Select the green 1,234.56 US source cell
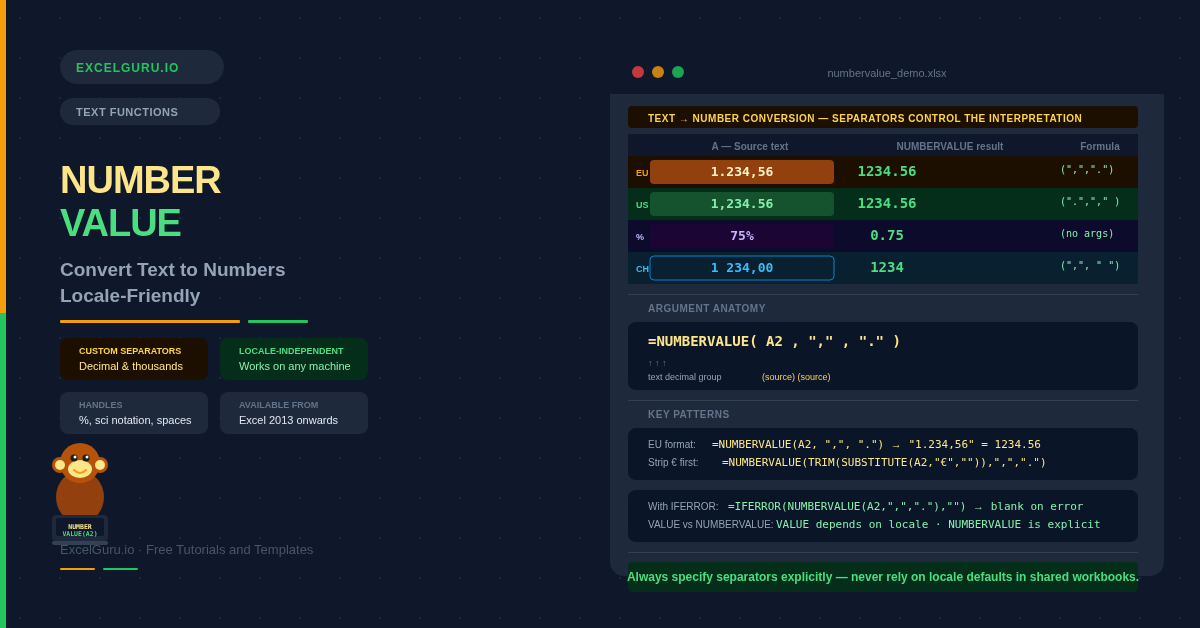The width and height of the screenshot is (1200, 628). [x=741, y=204]
